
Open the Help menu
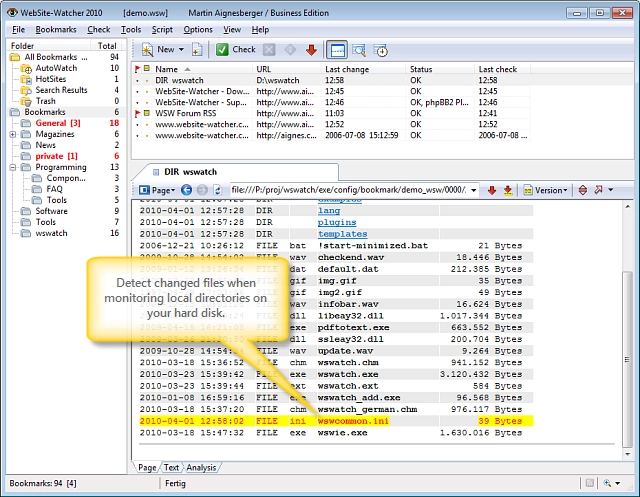coord(260,30)
